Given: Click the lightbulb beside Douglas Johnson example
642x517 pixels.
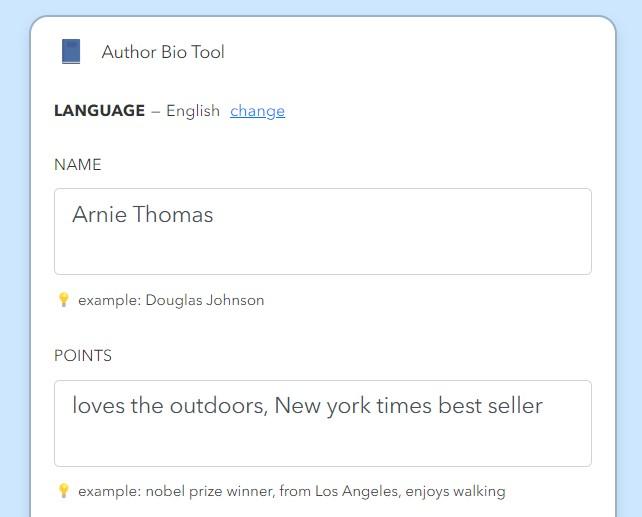Looking at the screenshot, I should point(63,300).
